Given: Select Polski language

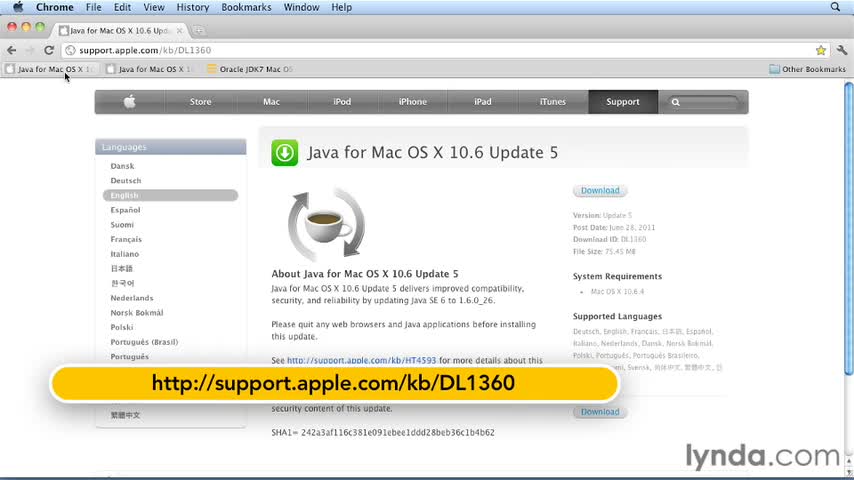Looking at the screenshot, I should pyautogui.click(x=121, y=327).
